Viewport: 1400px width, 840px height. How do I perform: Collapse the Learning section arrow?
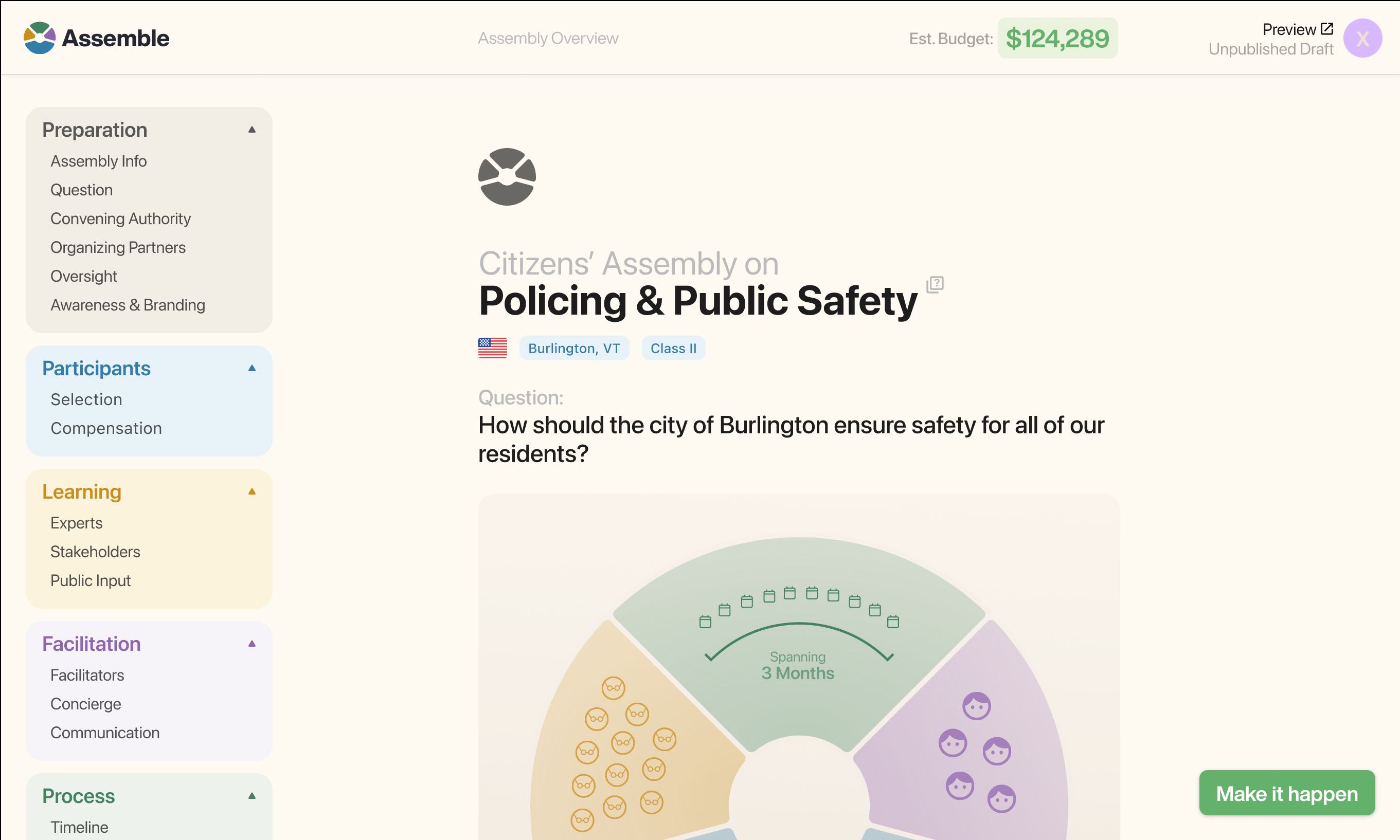pyautogui.click(x=252, y=491)
